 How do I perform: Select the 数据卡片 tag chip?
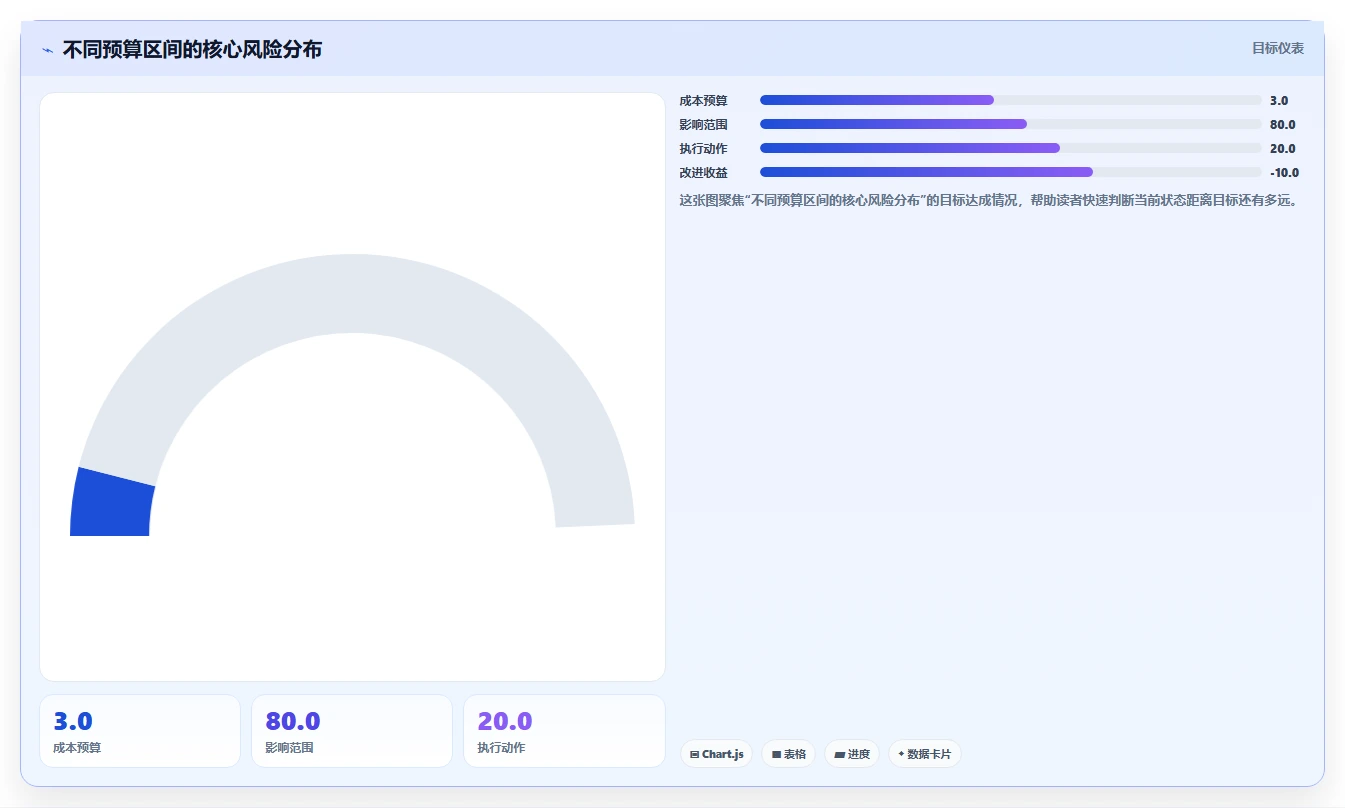925,754
